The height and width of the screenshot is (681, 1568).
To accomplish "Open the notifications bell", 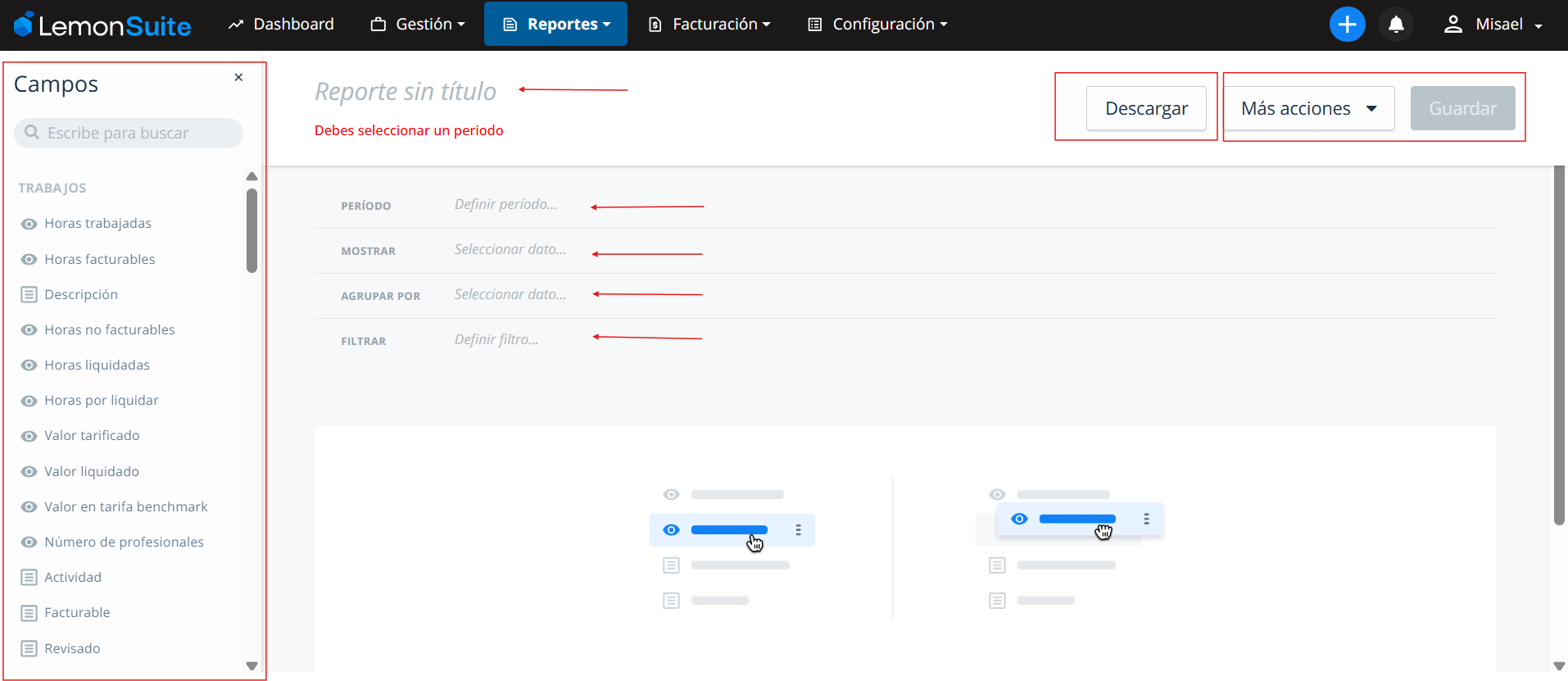I will pyautogui.click(x=1397, y=25).
